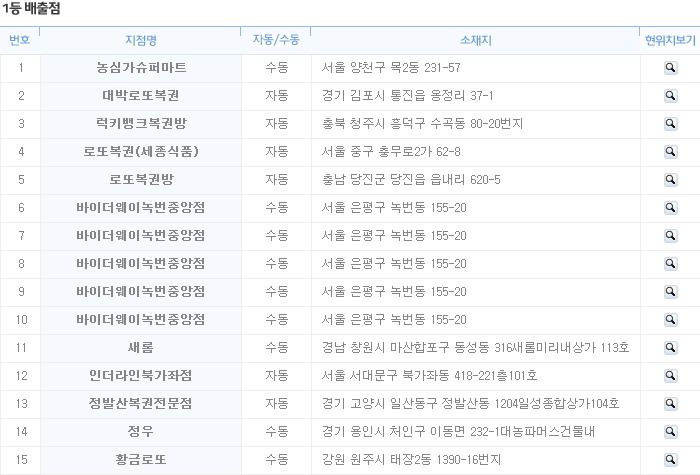Open map view for row 1 농심가슈퍼마트
This screenshot has height=475, width=700.
tap(670, 68)
